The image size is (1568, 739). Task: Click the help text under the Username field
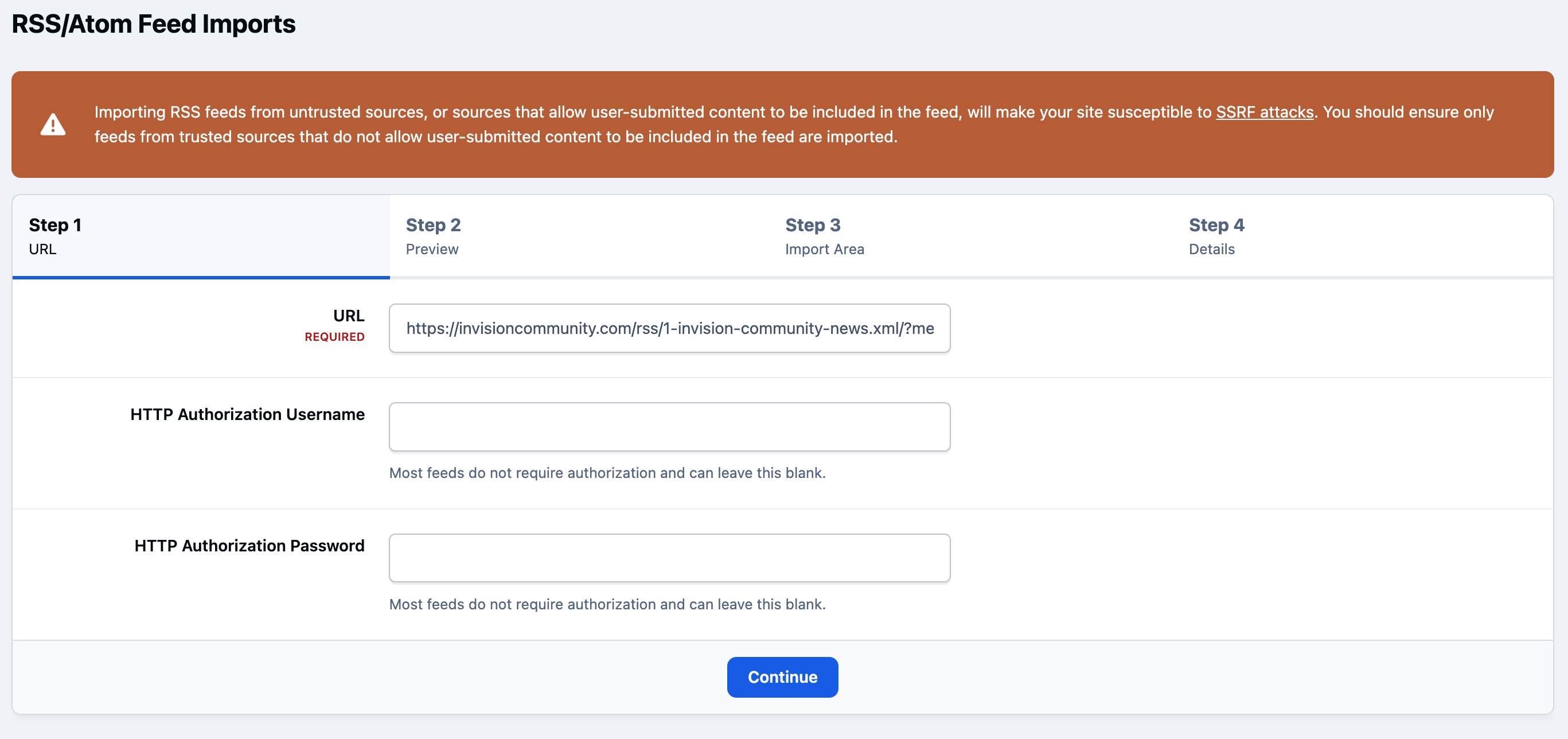[x=607, y=473]
